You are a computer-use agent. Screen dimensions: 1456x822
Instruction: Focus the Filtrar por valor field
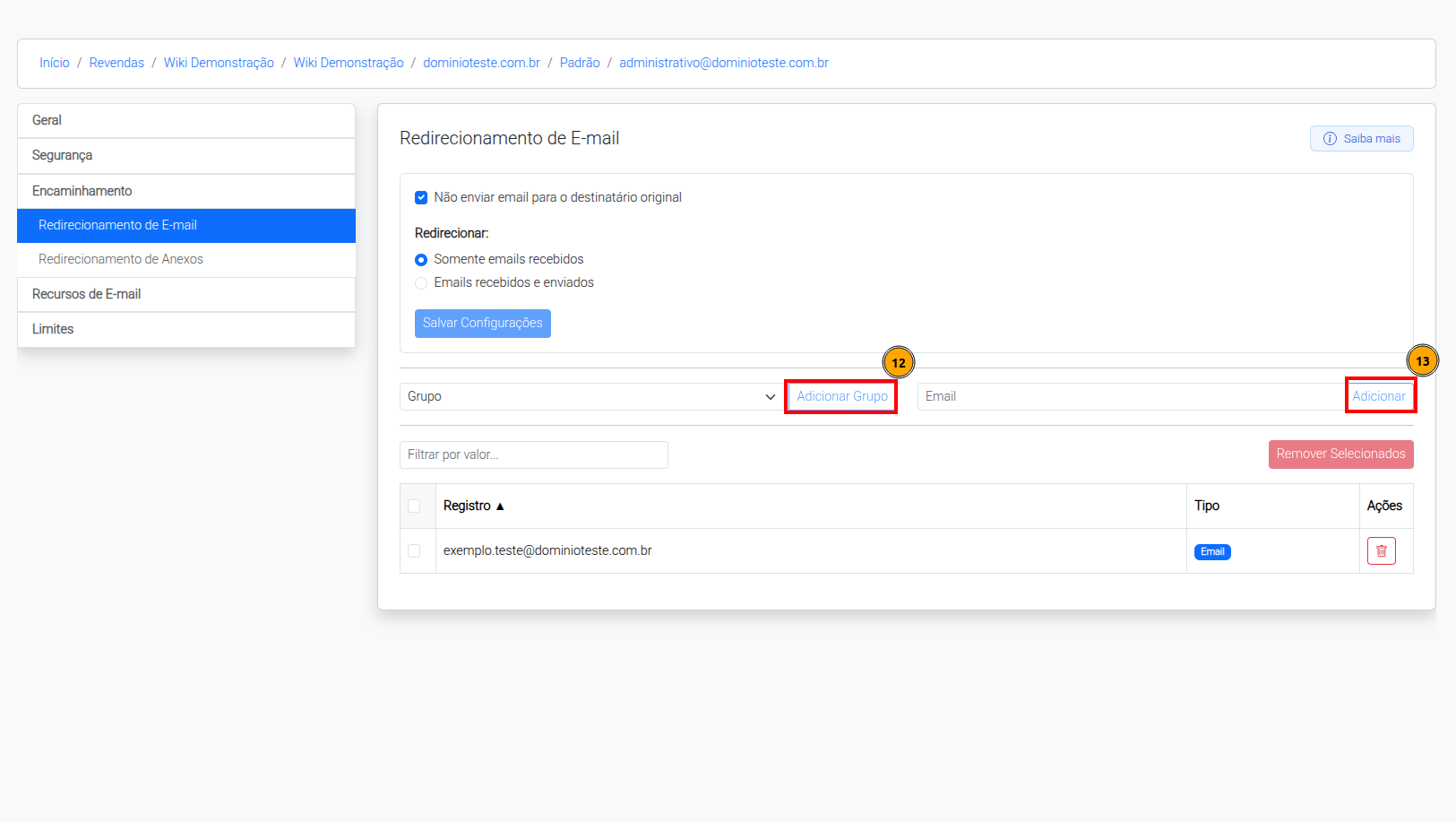[x=534, y=454]
